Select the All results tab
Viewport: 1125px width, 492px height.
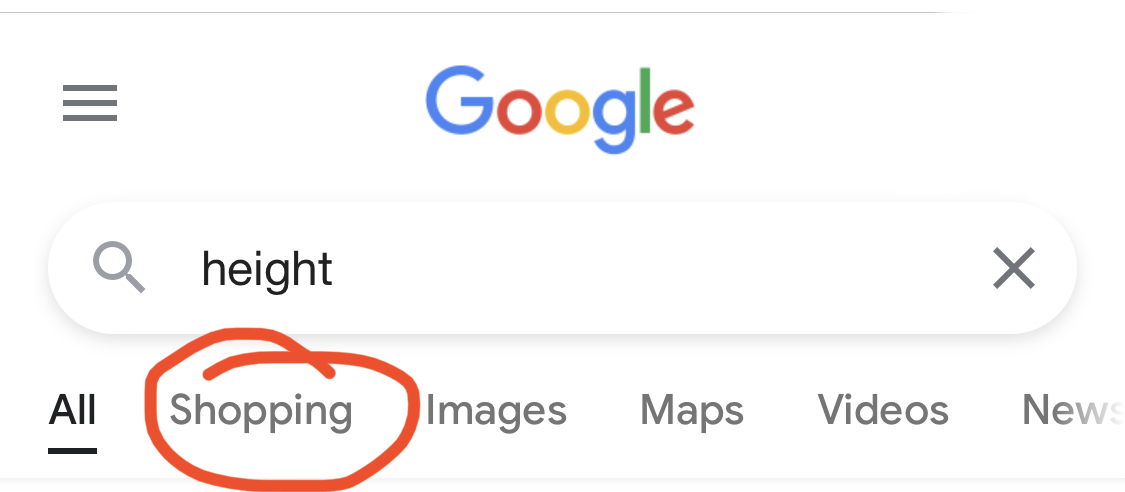pos(73,410)
